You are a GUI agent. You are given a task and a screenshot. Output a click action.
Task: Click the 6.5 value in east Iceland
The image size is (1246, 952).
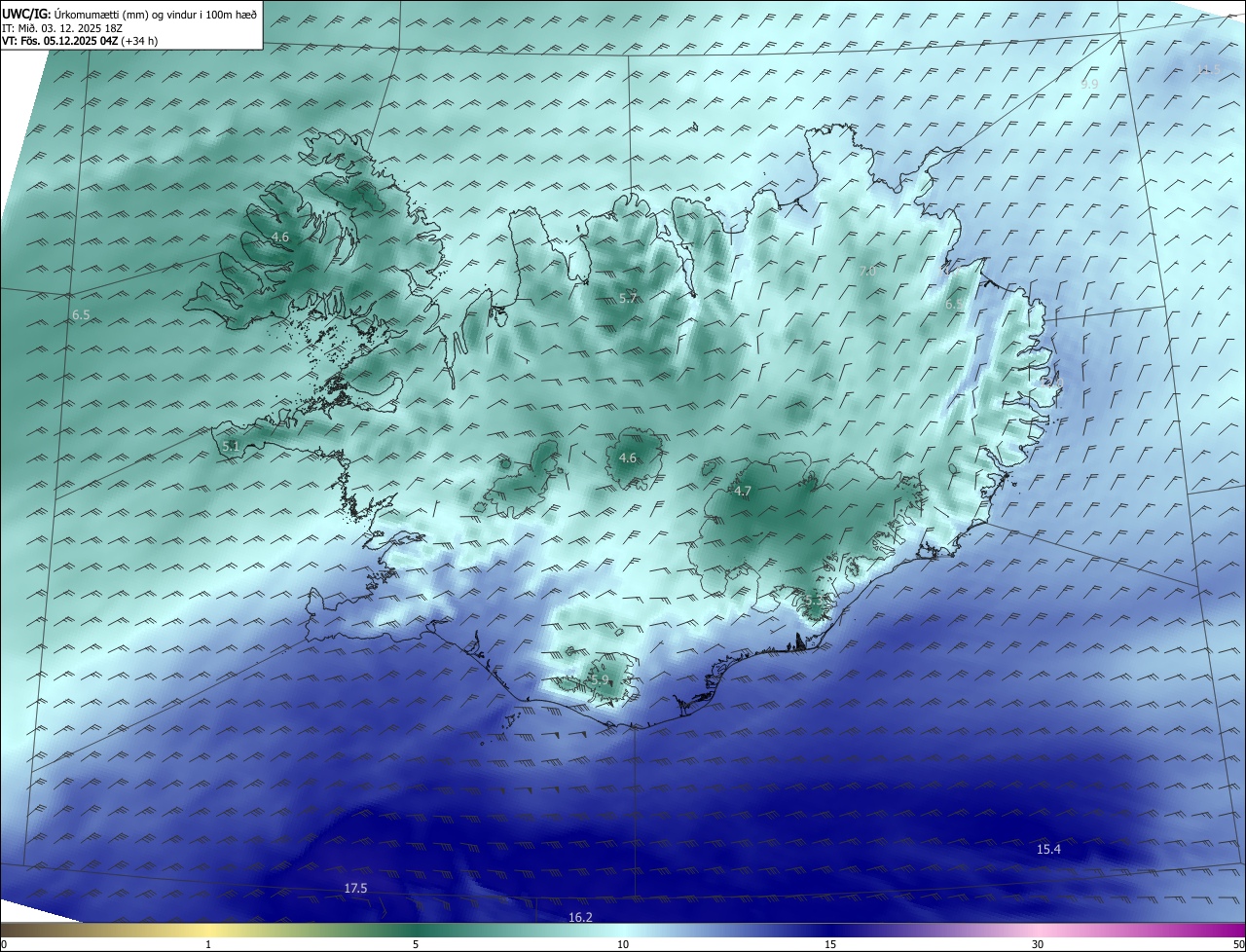tap(955, 305)
